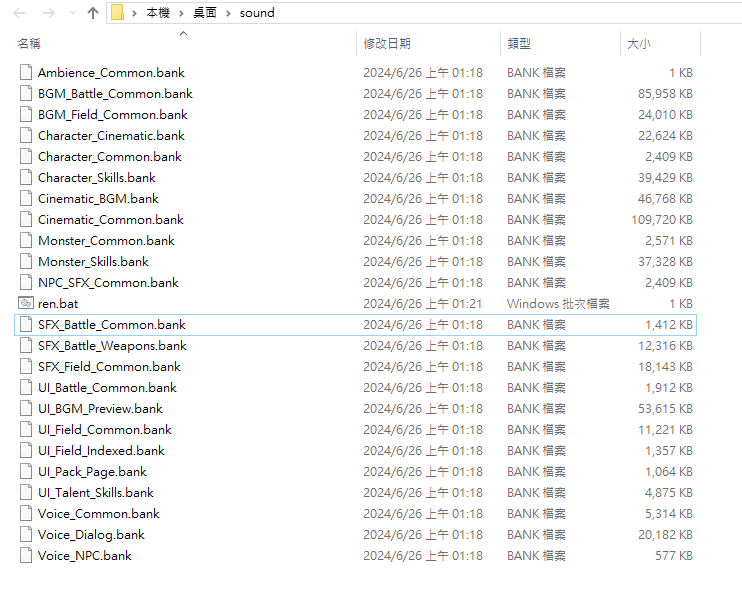Viewport: 742px width, 612px height.
Task: Expand the chevron after 本機 breadcrumb
Action: tap(181, 13)
